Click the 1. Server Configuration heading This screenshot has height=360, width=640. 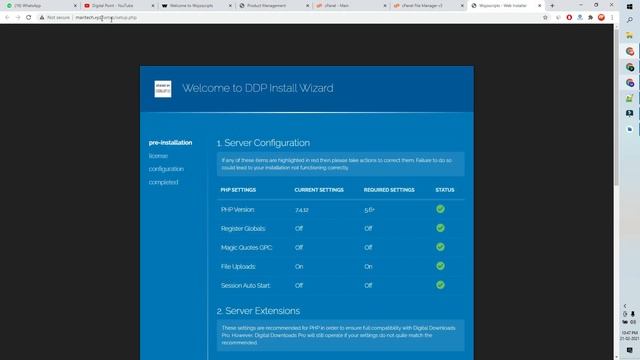(x=263, y=143)
